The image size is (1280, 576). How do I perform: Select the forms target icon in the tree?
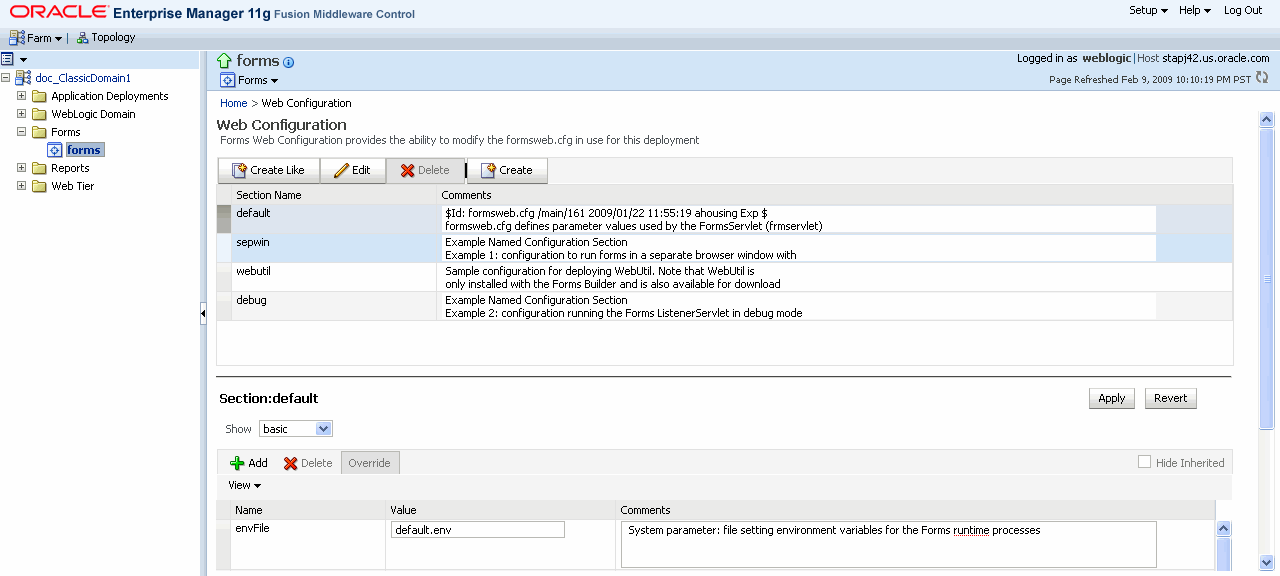[53, 149]
